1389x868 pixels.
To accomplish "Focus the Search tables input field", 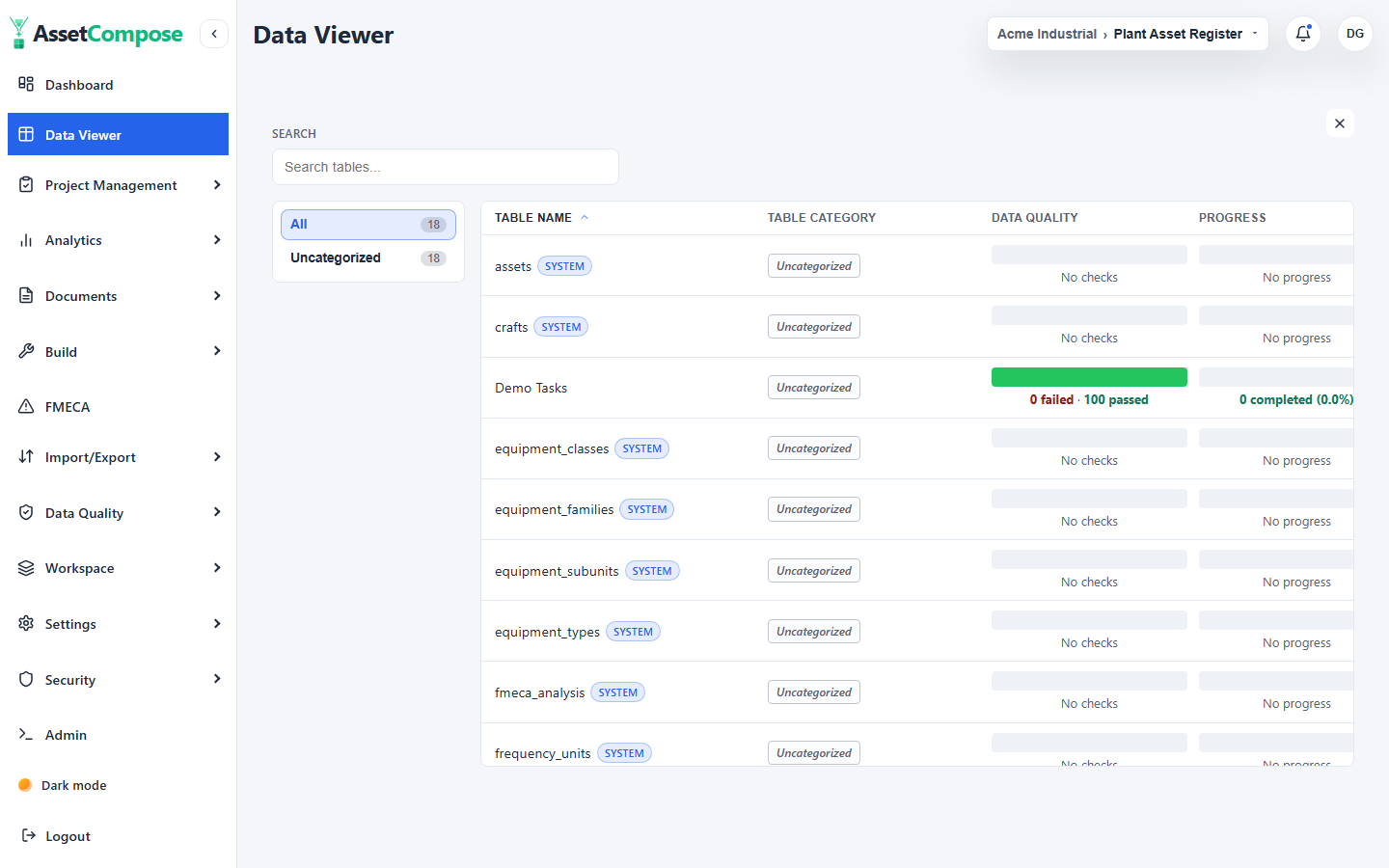I will (x=446, y=167).
